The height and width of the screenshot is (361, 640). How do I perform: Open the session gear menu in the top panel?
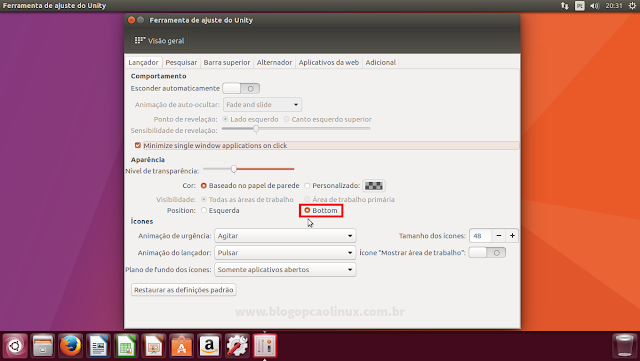[632, 6]
